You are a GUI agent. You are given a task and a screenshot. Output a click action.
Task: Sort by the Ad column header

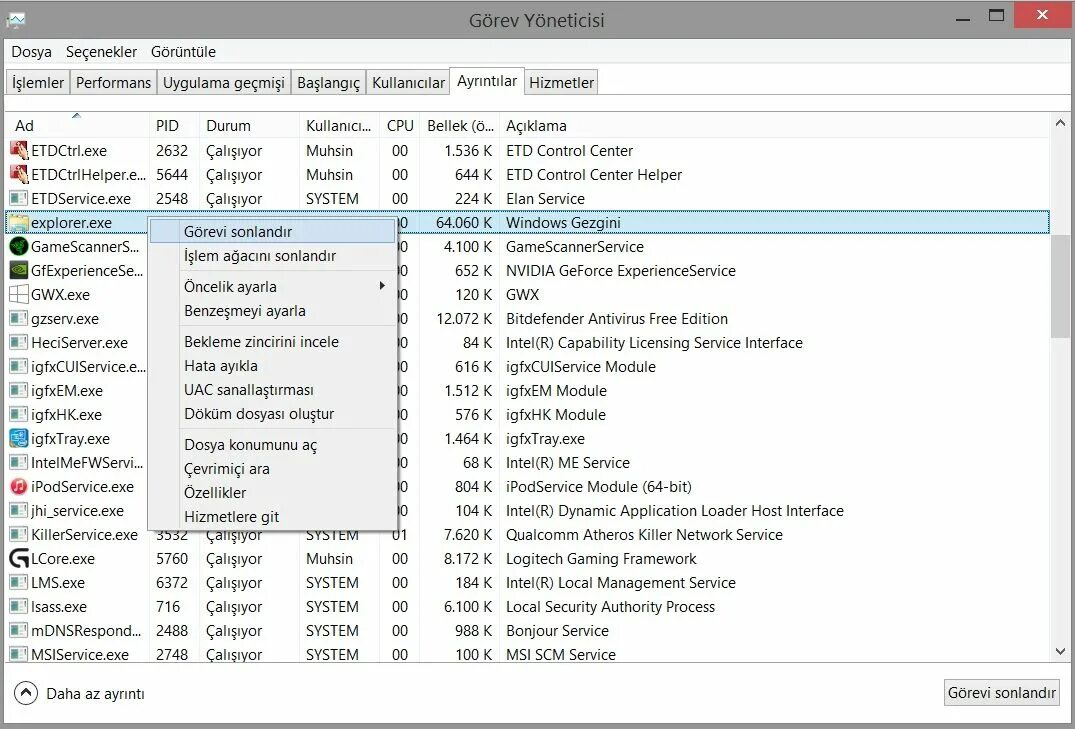[77, 126]
